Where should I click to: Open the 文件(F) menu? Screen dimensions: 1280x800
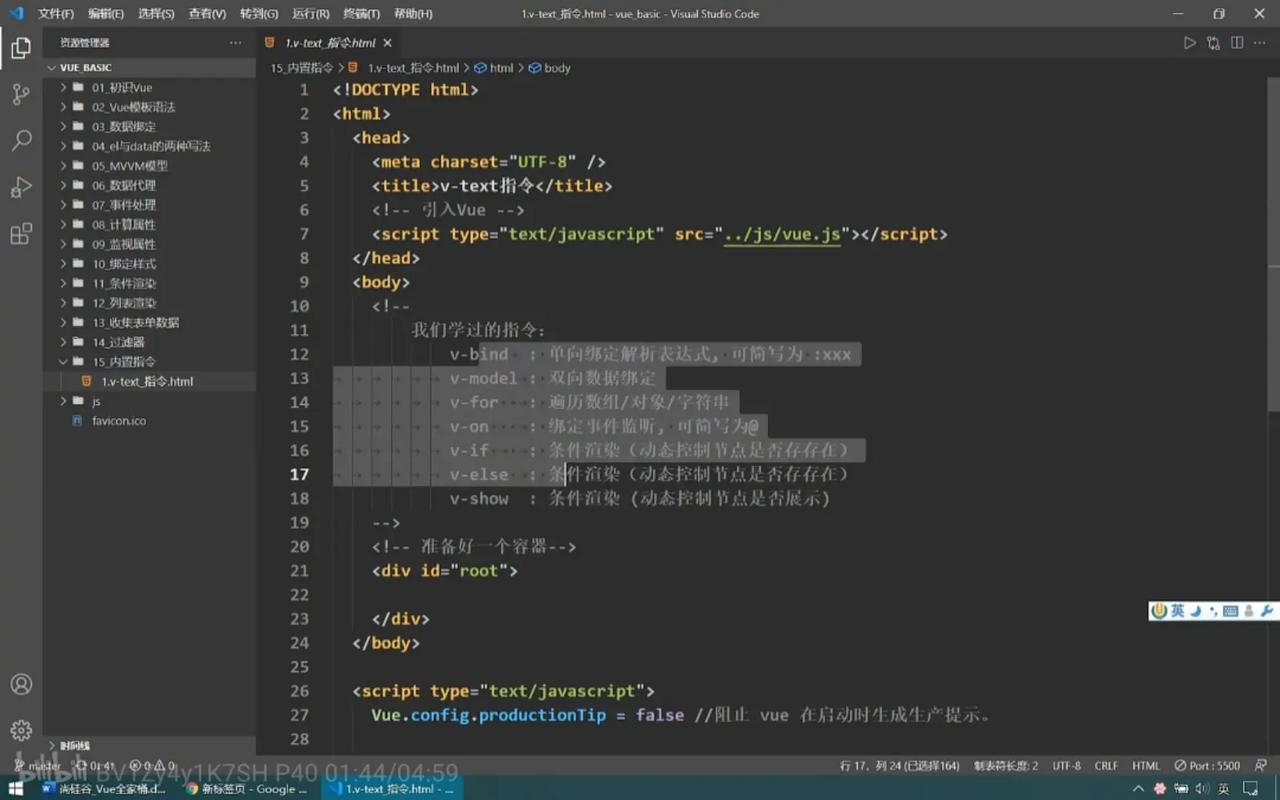coord(56,14)
